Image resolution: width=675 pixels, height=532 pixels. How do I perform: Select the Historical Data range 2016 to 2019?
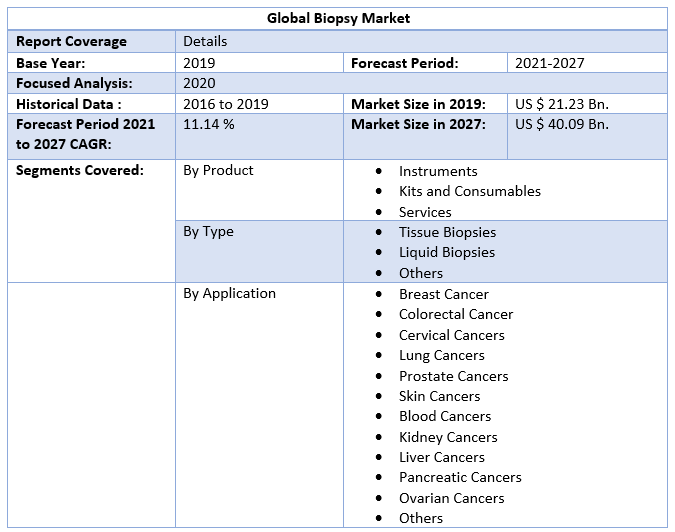click(x=225, y=104)
